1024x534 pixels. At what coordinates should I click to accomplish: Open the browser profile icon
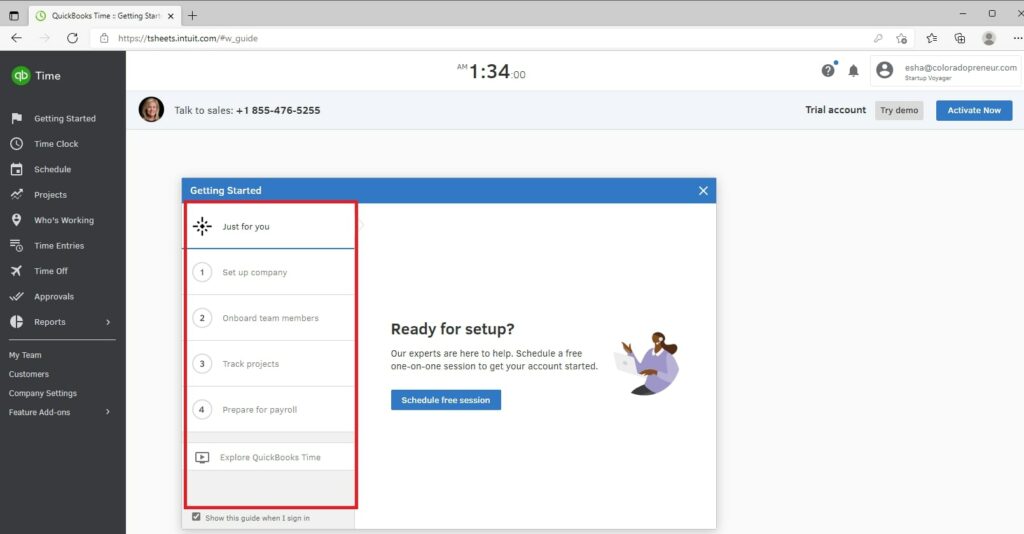tap(989, 39)
